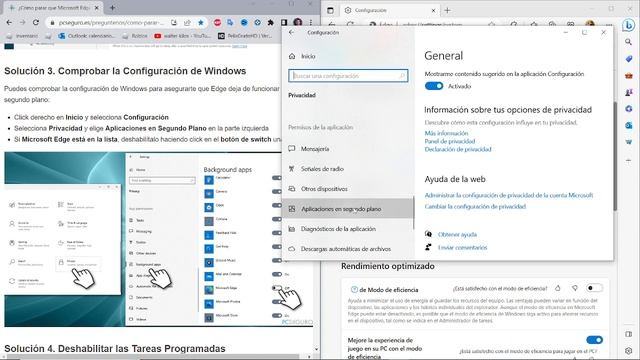This screenshot has height=360, width=640.
Task: Click the Chrome address bar URL
Action: pyautogui.click(x=111, y=23)
